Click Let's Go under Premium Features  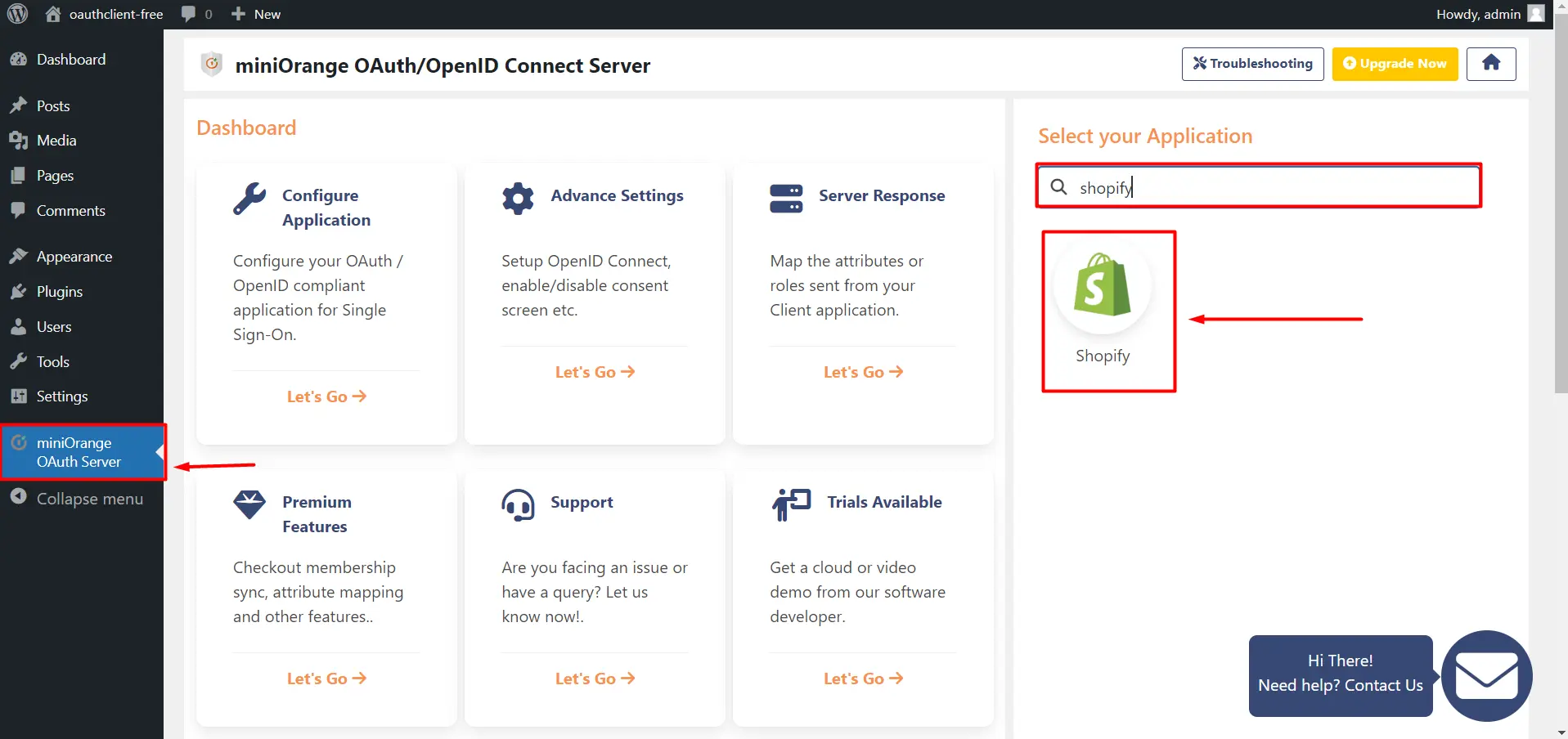click(x=326, y=679)
